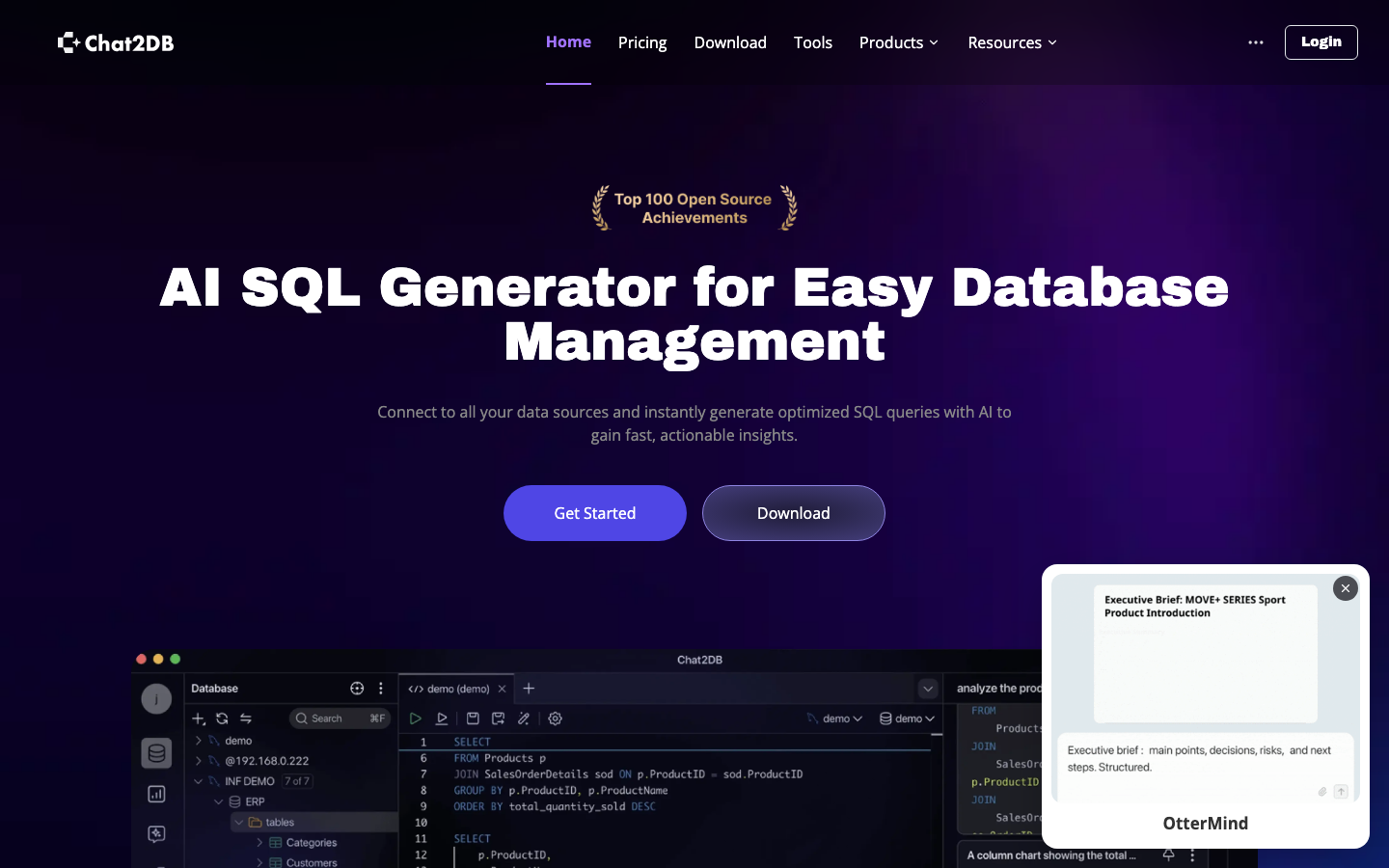This screenshot has height=868, width=1389.
Task: Click the Chat2DB logo
Action: click(x=116, y=42)
